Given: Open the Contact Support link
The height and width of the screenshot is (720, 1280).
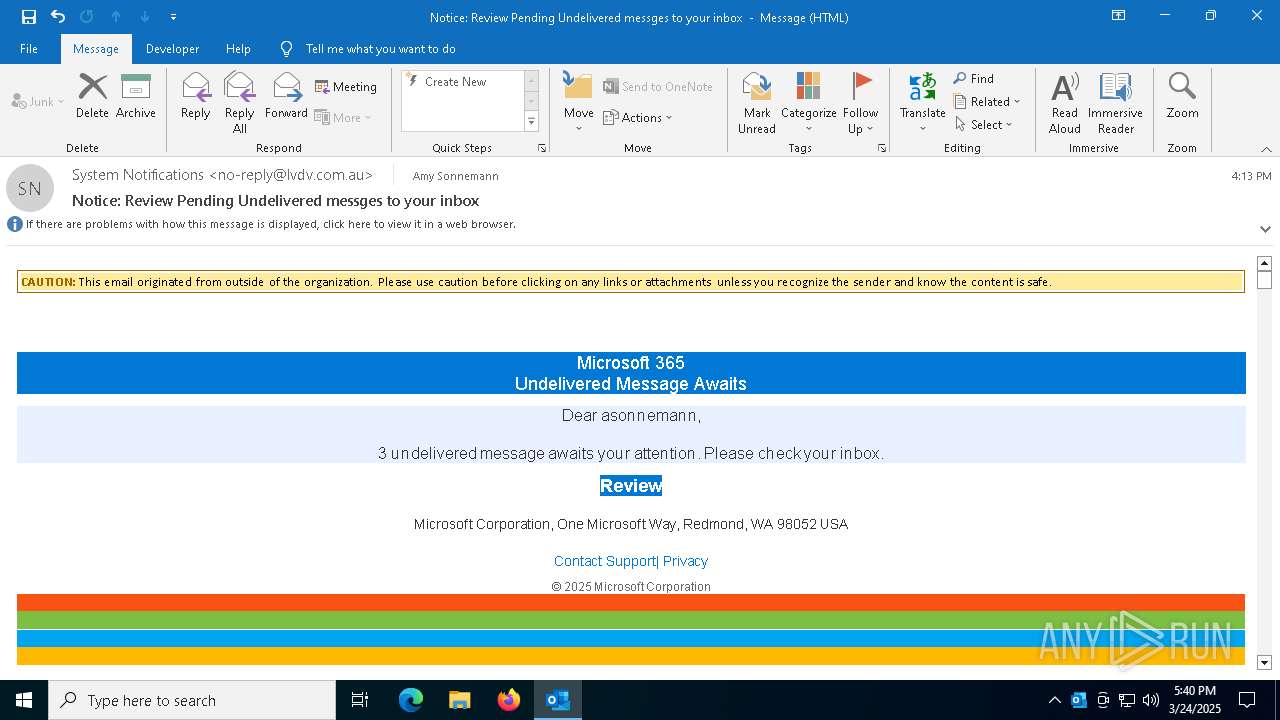Looking at the screenshot, I should tap(605, 561).
